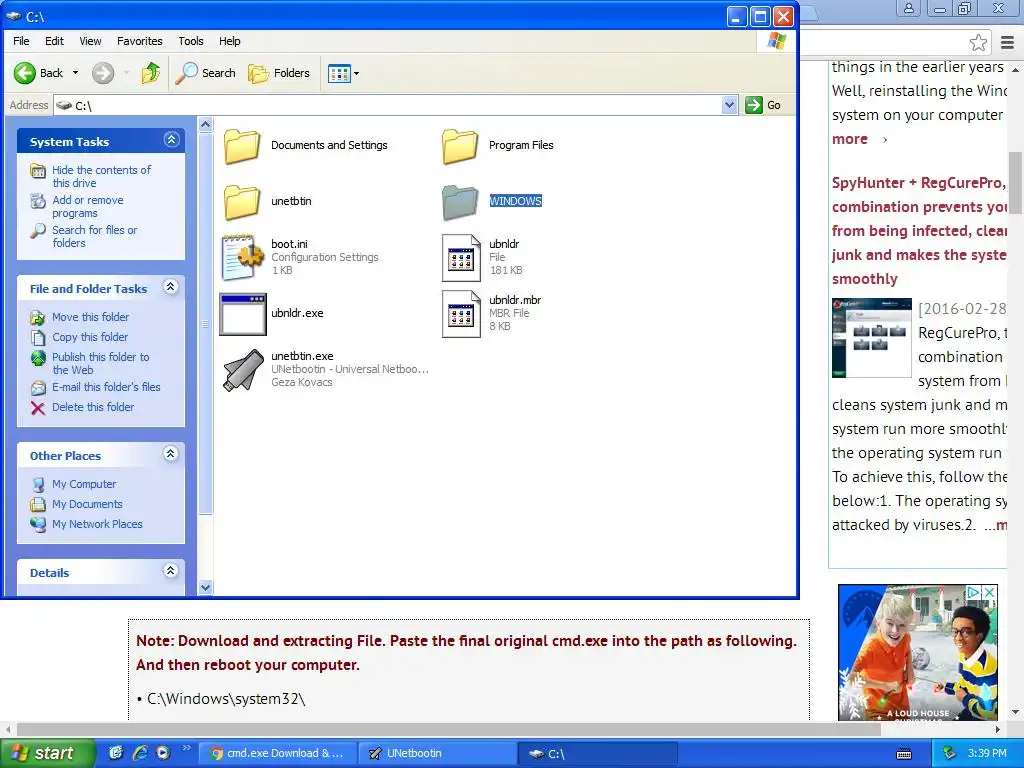Select the ubnldr.mbr file icon
The image size is (1024, 768).
[x=461, y=314]
